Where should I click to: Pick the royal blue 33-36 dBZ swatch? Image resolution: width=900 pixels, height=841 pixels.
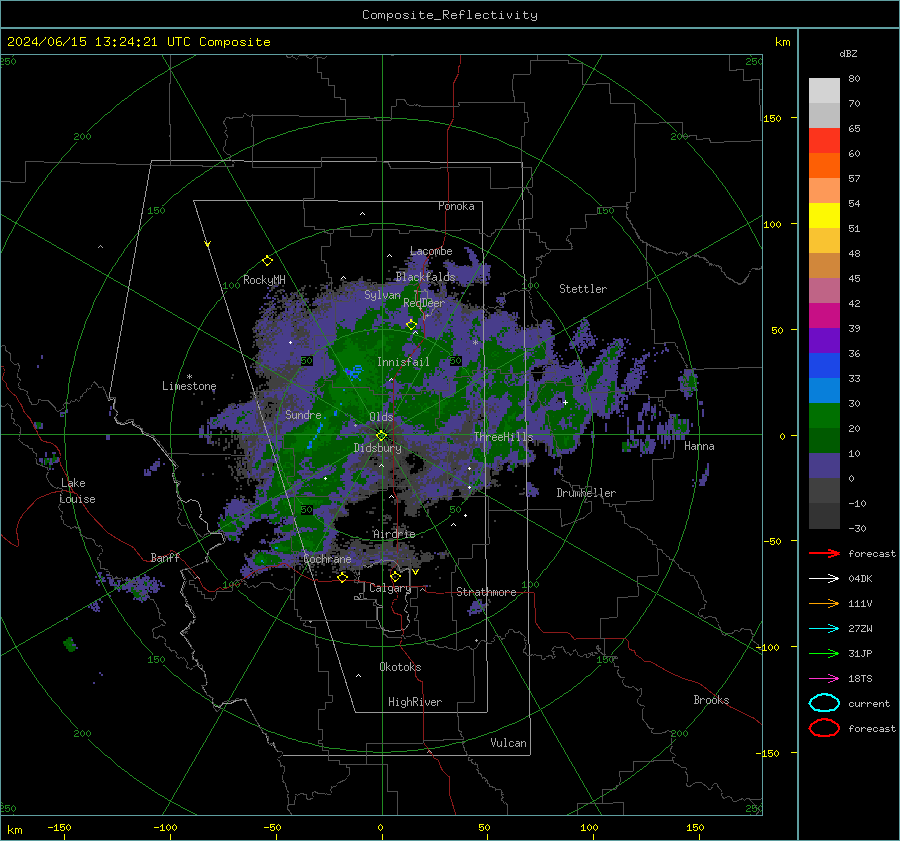(824, 366)
